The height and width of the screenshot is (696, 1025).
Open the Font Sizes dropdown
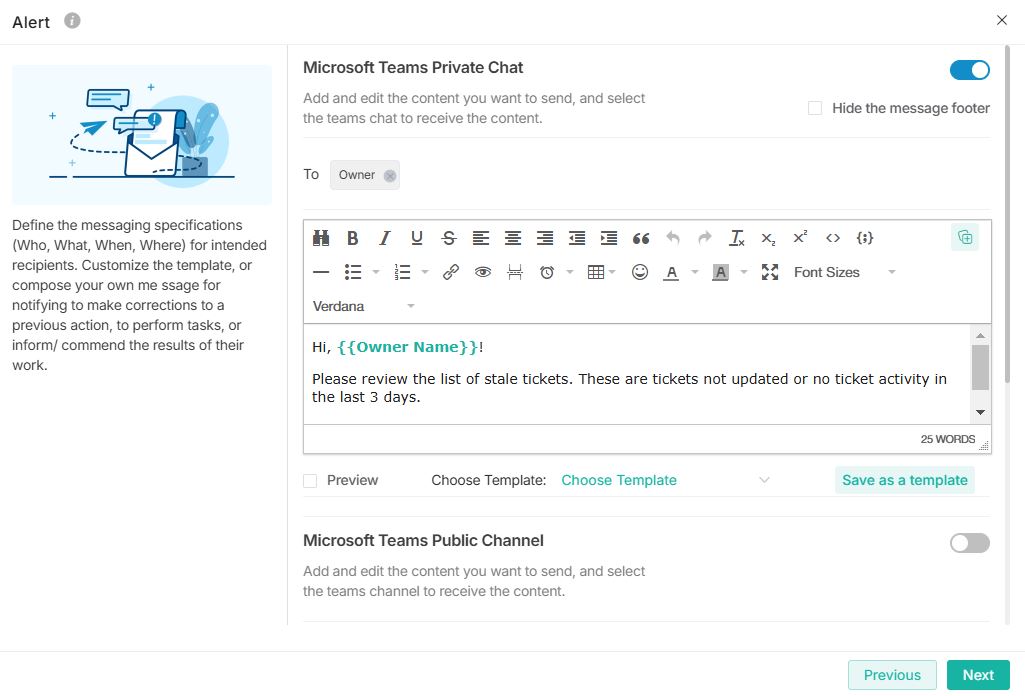tap(843, 272)
